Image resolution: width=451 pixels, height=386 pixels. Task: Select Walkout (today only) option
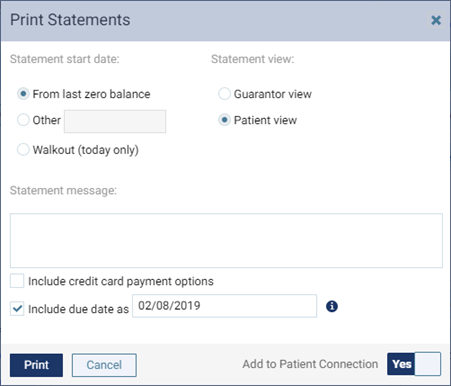coord(23,150)
